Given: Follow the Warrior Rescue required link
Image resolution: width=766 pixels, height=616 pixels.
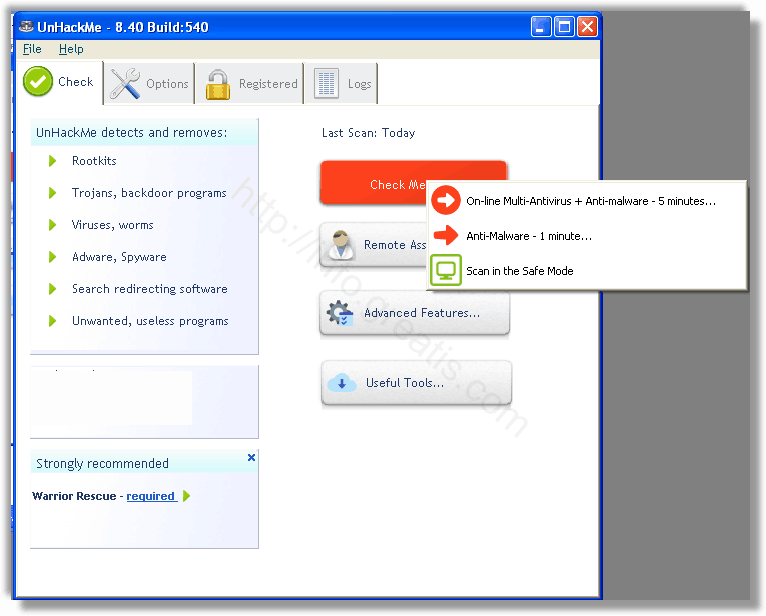Looking at the screenshot, I should (x=151, y=496).
